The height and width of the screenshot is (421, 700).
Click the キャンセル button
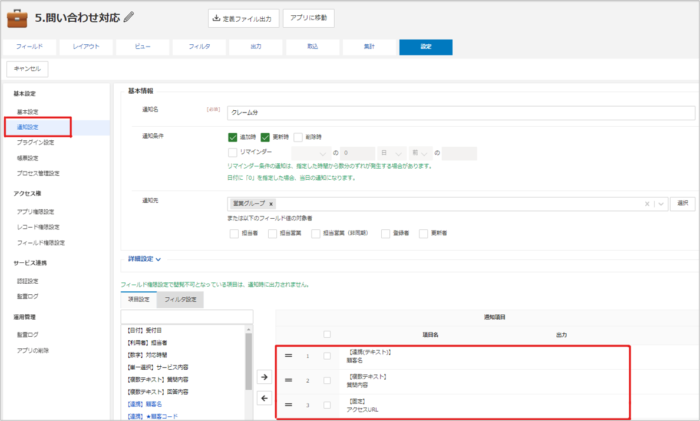click(27, 69)
